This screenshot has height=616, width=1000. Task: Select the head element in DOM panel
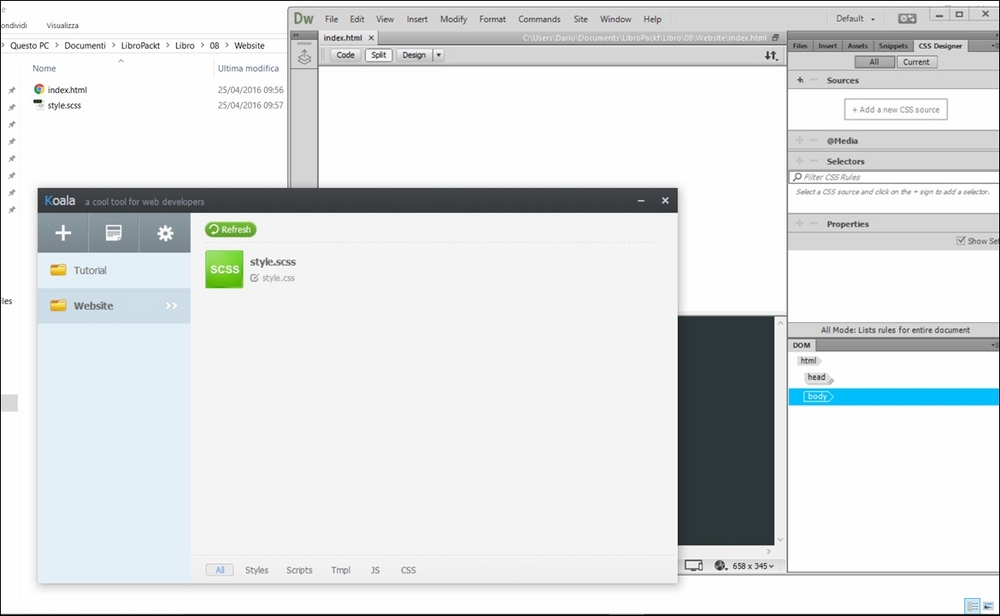point(816,377)
